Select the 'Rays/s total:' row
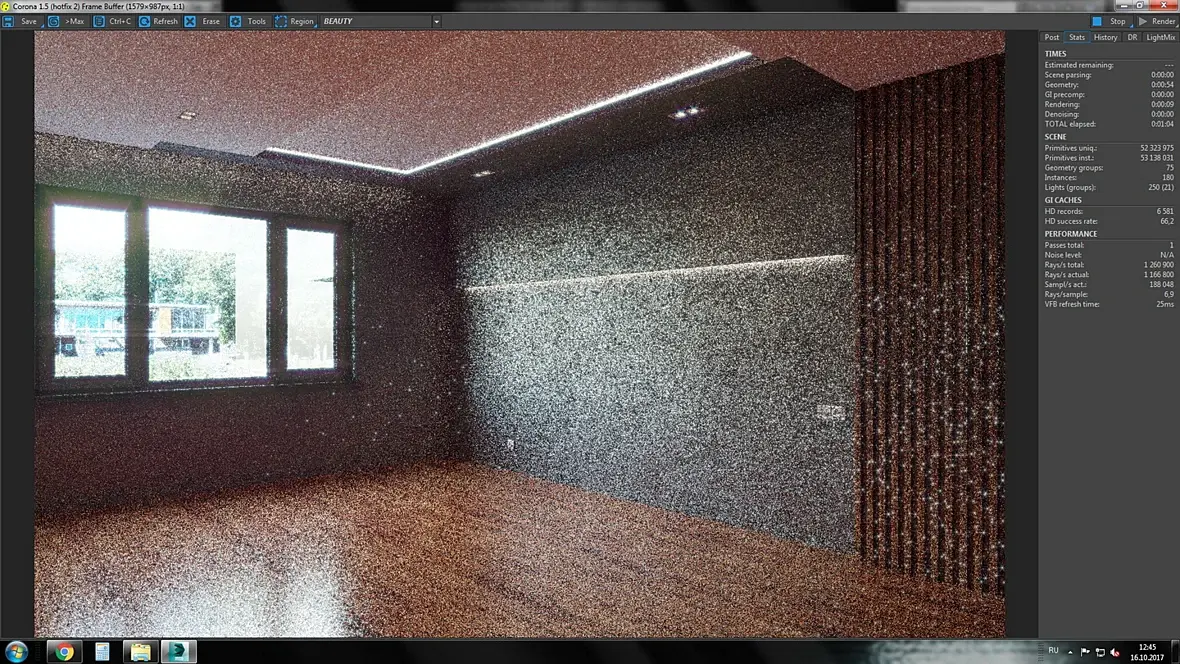This screenshot has height=664, width=1180. tap(1109, 265)
